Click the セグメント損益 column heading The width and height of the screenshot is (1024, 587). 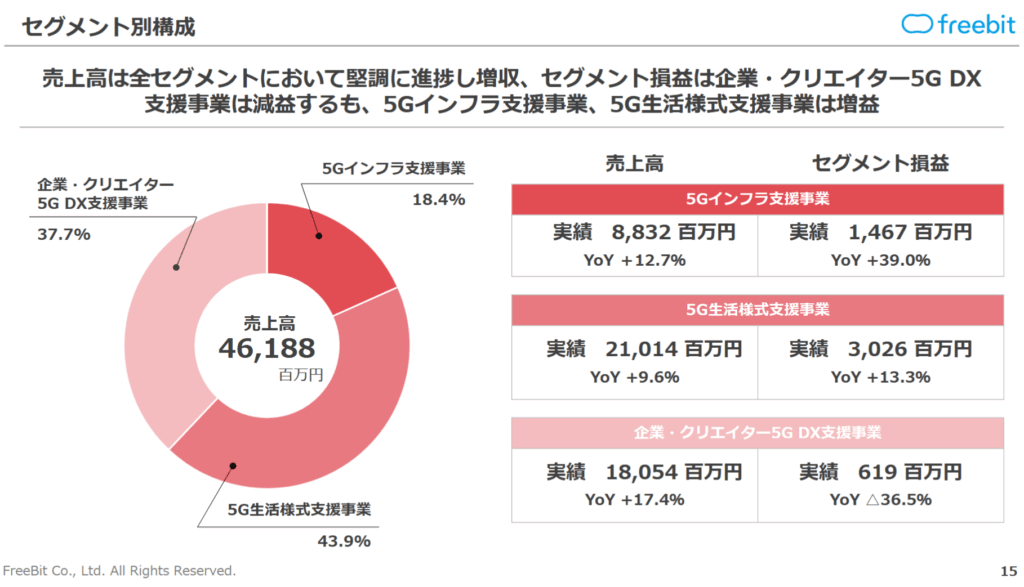coord(880,163)
